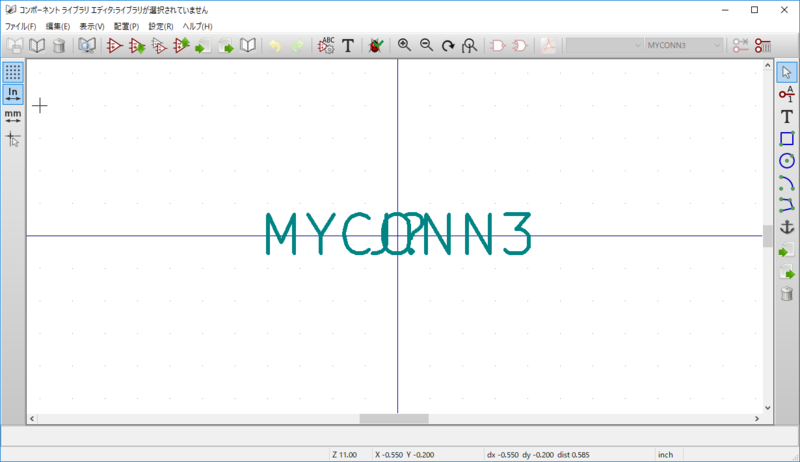Click the horizontal scrollbar left arrow

click(x=32, y=419)
